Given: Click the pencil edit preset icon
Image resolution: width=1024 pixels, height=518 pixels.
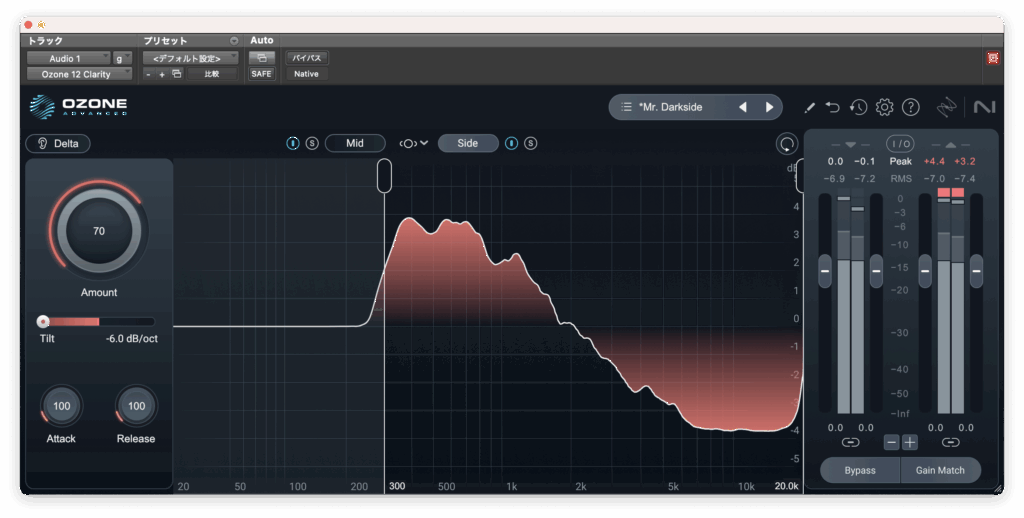Looking at the screenshot, I should [x=809, y=107].
